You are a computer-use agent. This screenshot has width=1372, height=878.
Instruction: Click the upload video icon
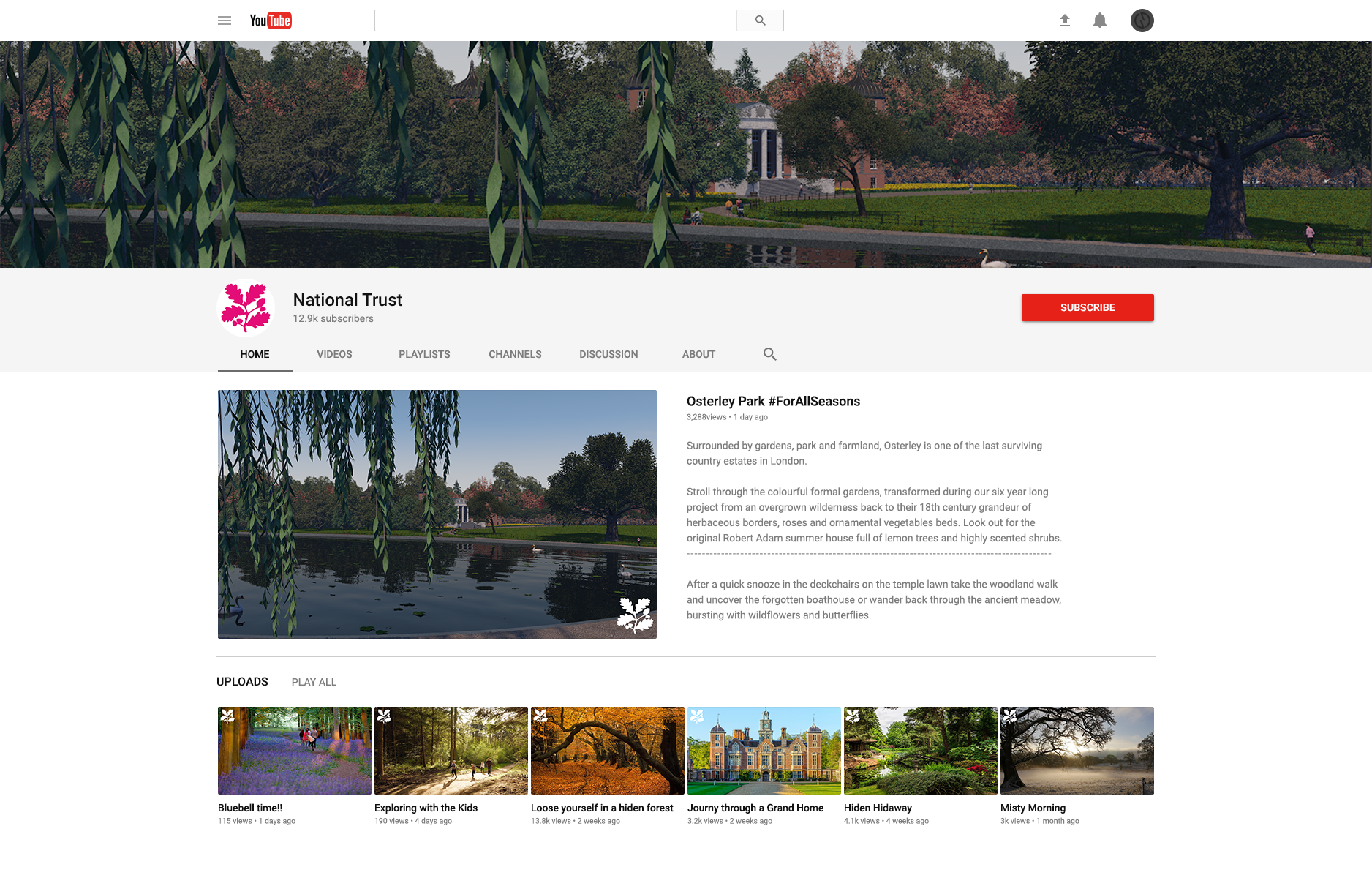pyautogui.click(x=1065, y=20)
